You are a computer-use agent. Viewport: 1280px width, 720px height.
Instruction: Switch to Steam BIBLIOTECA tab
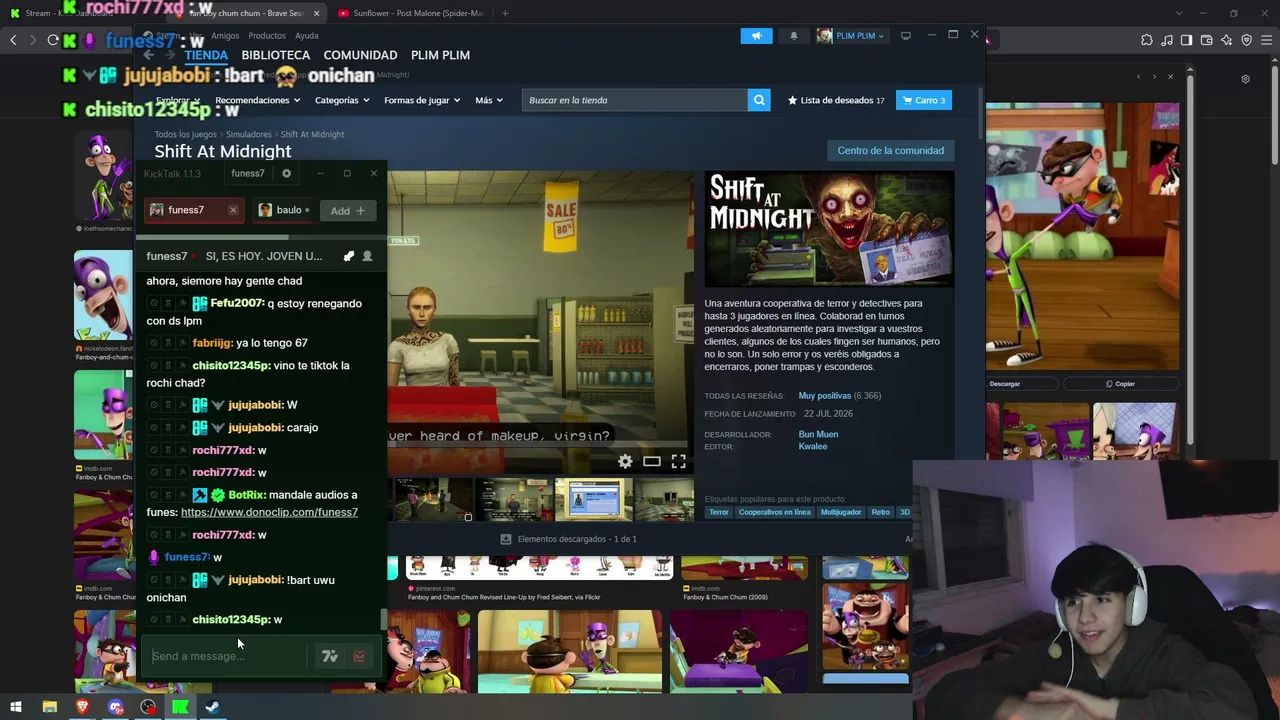pyautogui.click(x=276, y=55)
